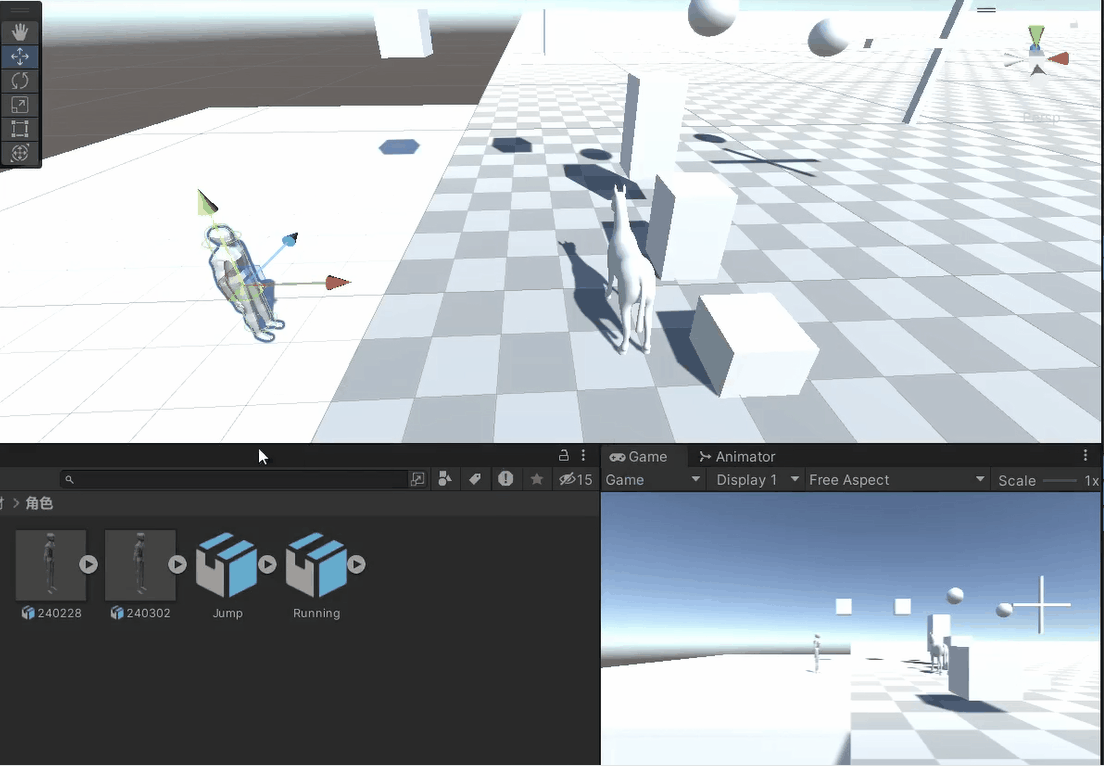This screenshot has width=1104, height=766.
Task: Switch to the Animator tab
Action: pyautogui.click(x=737, y=456)
